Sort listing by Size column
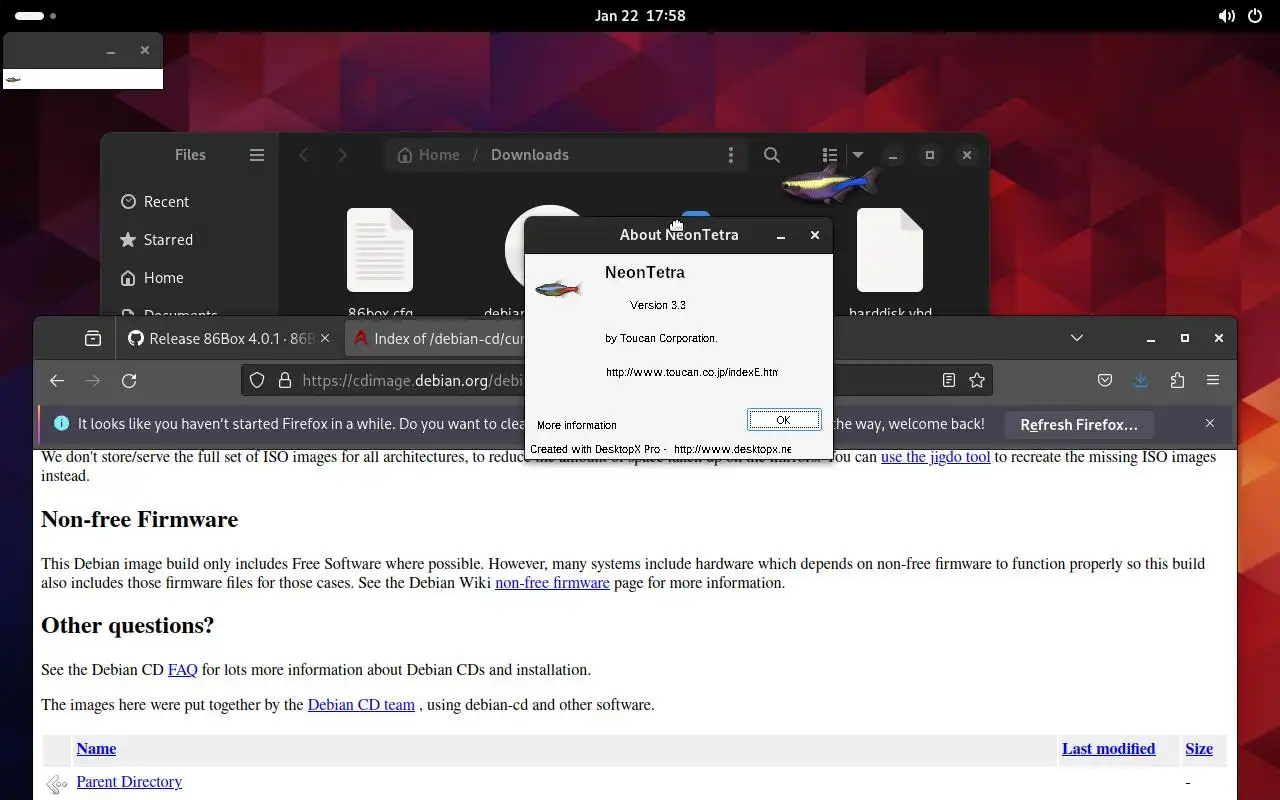Screen dimensions: 1280x800 tap(1199, 749)
